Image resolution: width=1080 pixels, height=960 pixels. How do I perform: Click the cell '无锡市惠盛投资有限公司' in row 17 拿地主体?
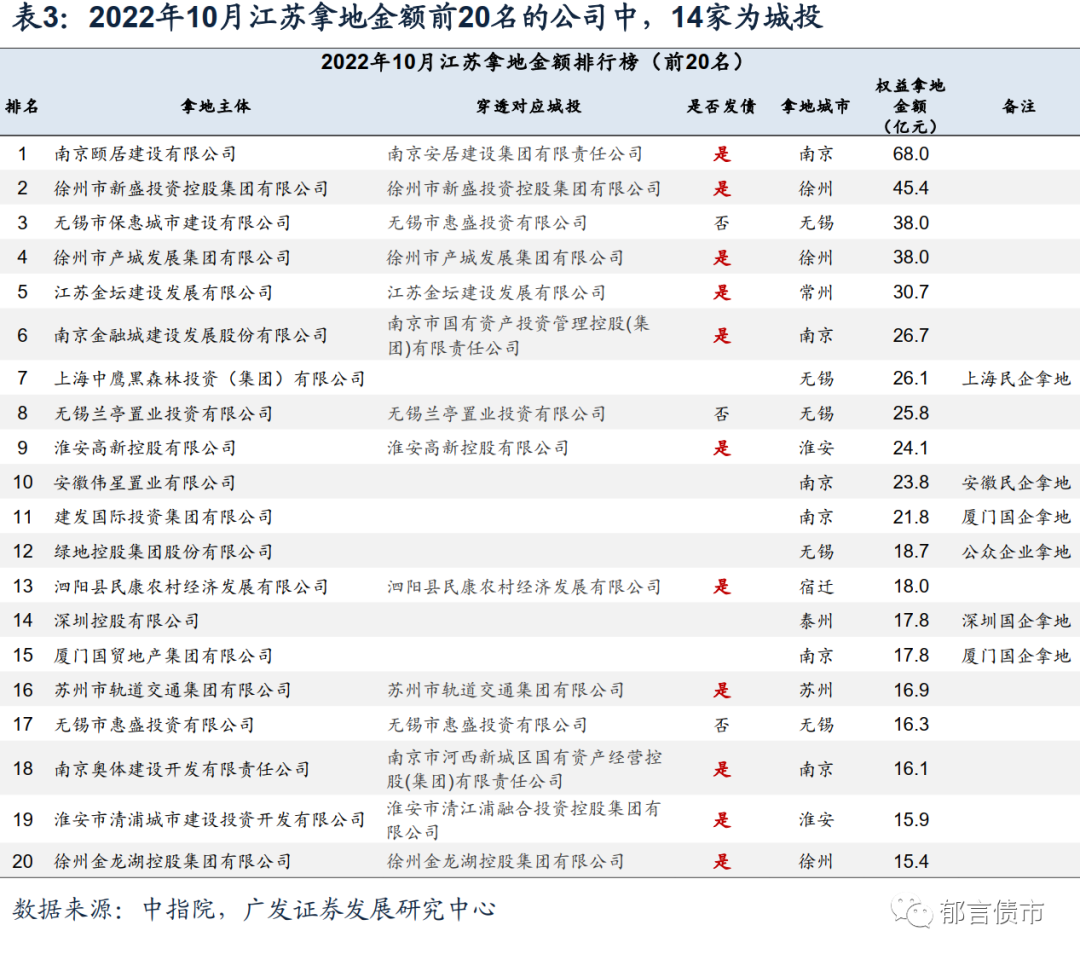point(155,724)
